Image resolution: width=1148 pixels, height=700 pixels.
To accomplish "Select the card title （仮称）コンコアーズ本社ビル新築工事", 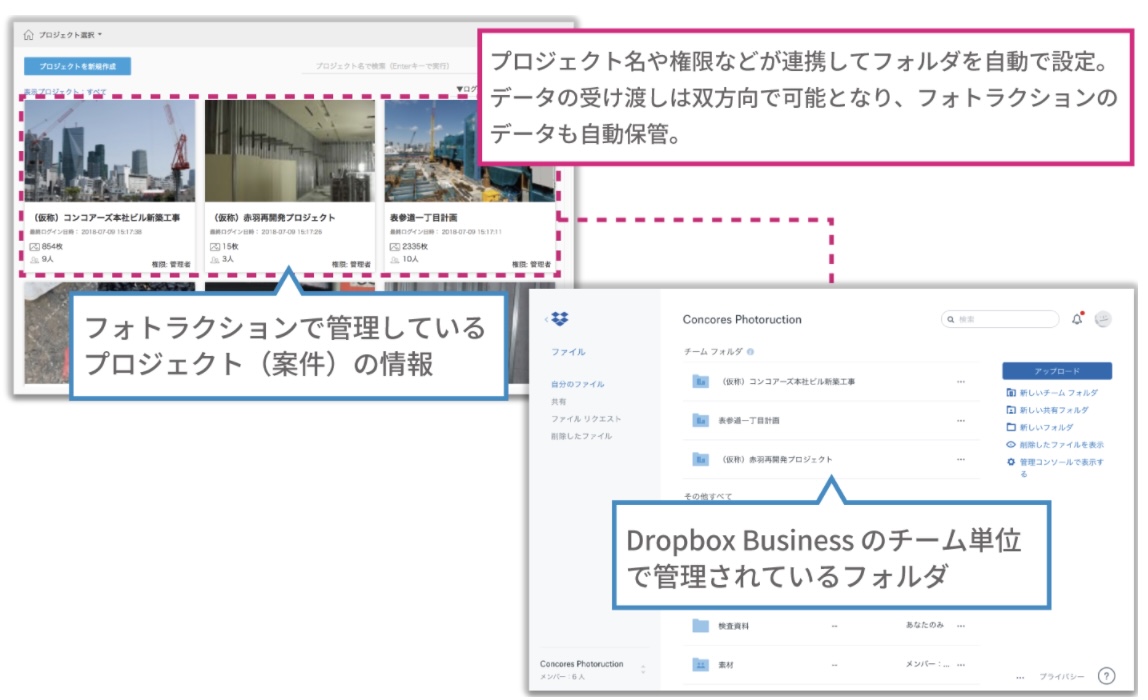I will 105,217.
